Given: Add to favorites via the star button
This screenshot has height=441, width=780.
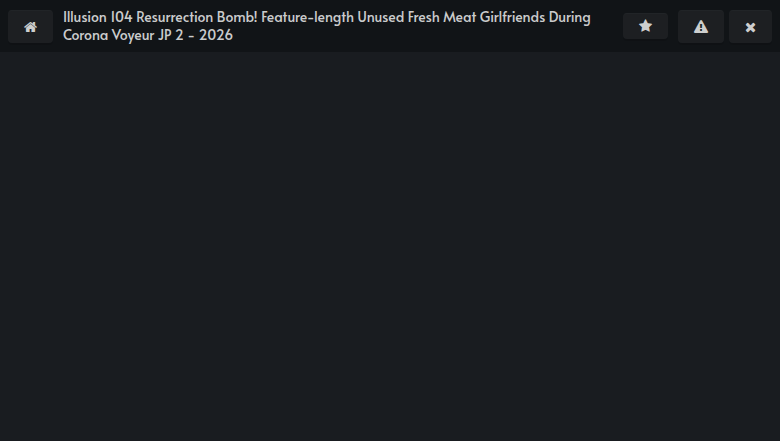Looking at the screenshot, I should [645, 27].
